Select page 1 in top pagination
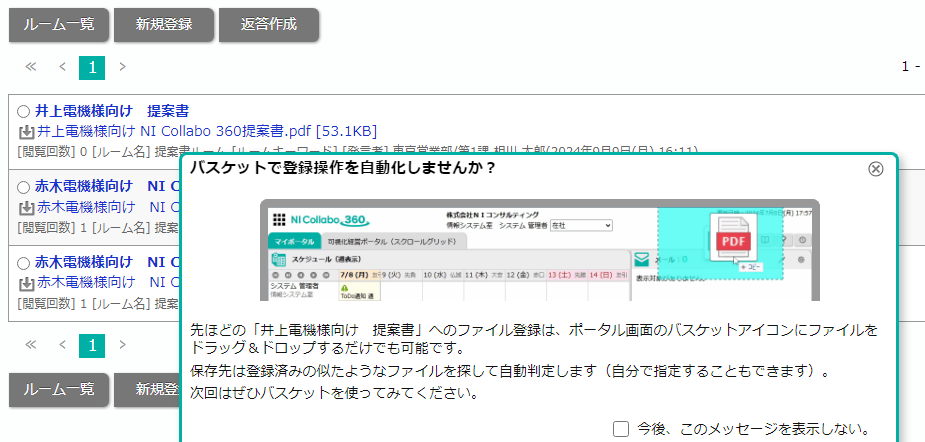Viewport: 925px width, 442px height. [92, 68]
